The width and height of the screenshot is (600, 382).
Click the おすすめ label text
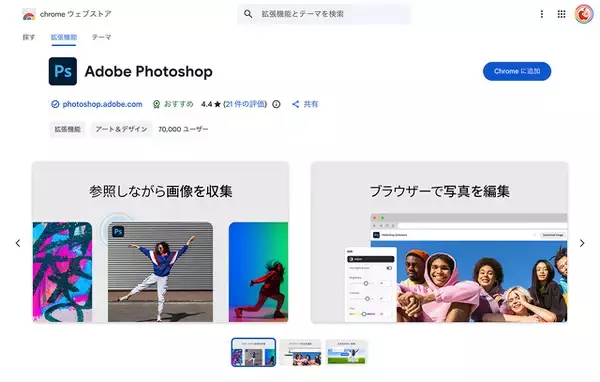click(x=178, y=104)
